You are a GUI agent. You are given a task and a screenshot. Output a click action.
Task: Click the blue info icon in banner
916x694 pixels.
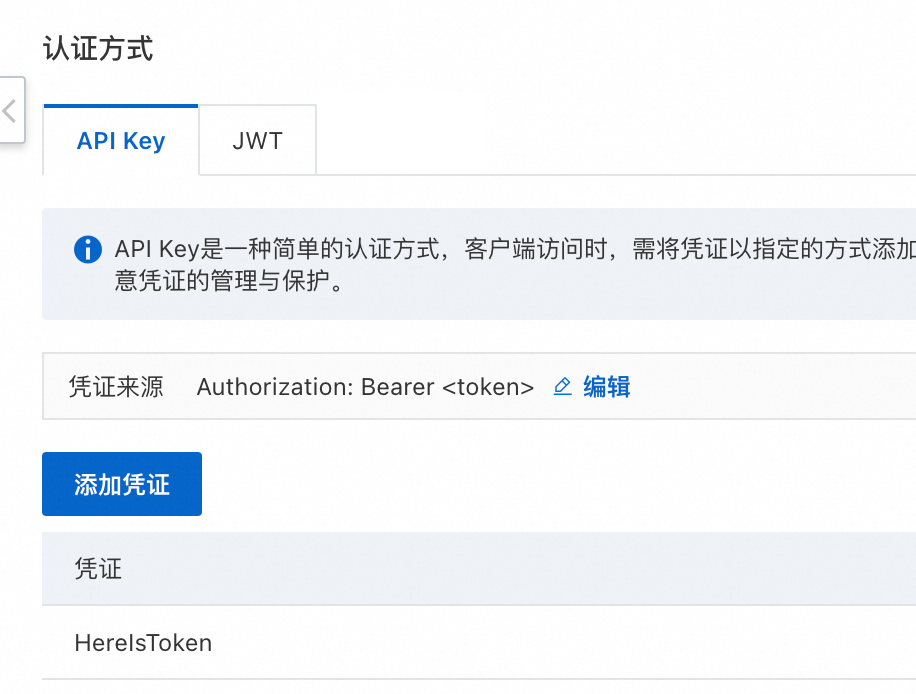(x=88, y=249)
